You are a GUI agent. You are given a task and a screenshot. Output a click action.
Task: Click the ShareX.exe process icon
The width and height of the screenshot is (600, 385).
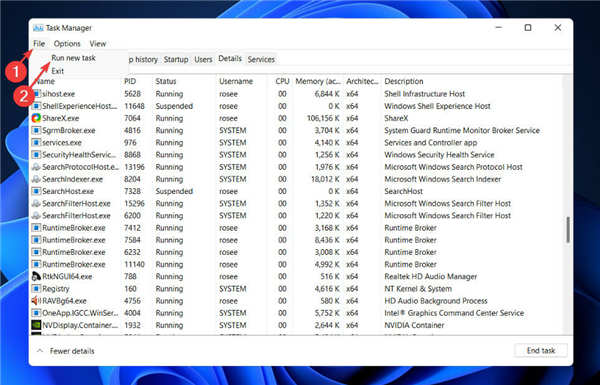click(x=36, y=118)
